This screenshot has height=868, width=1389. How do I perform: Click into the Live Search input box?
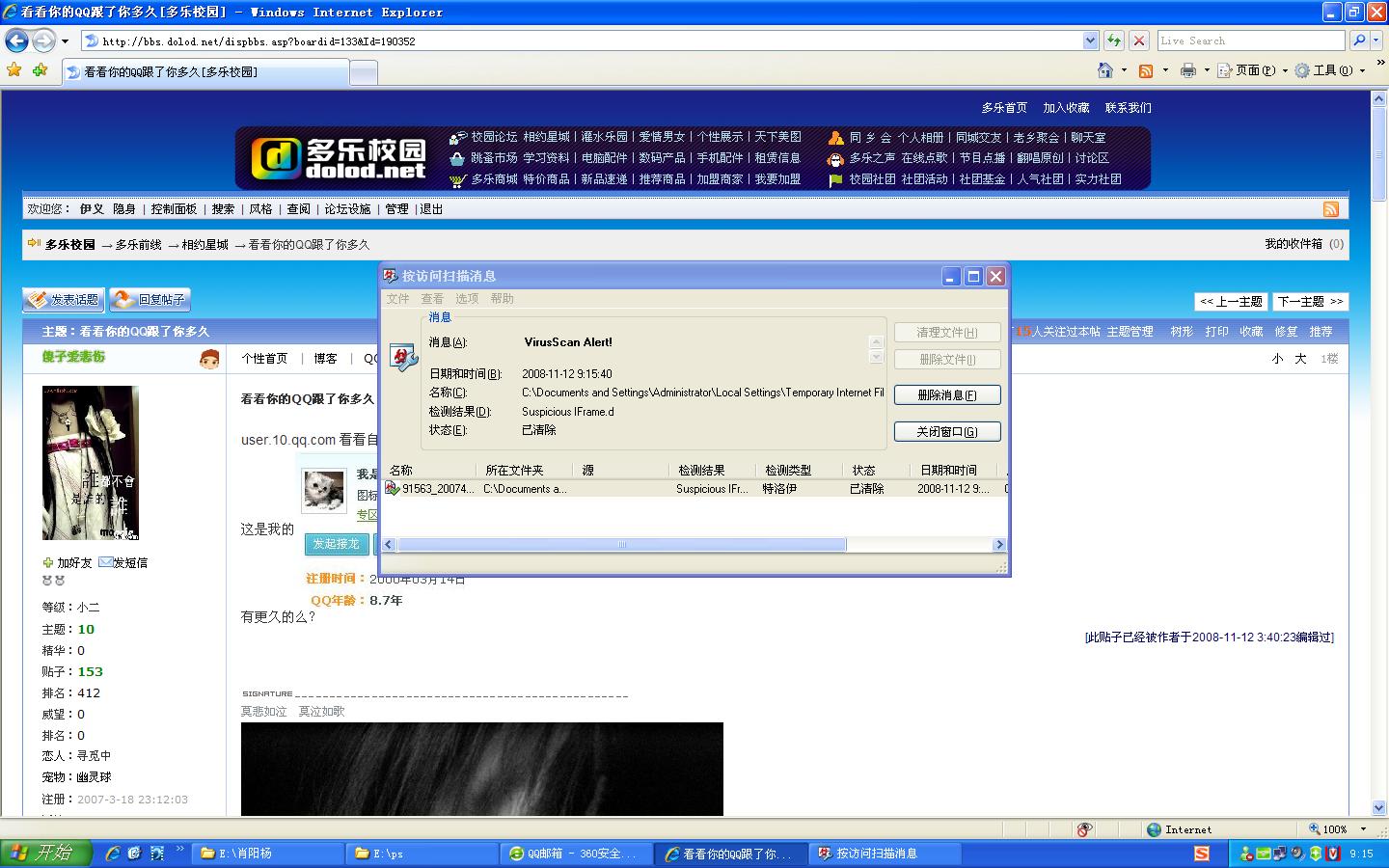click(1250, 41)
